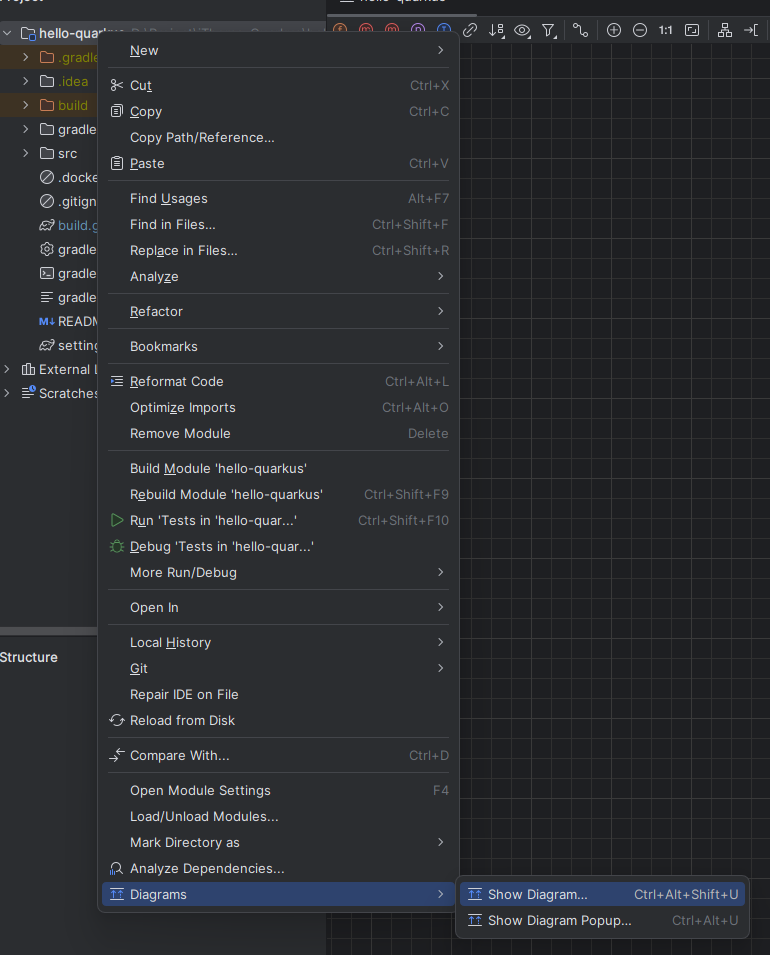Expand the build folder chevron
Viewport: 770px width, 955px height.
click(x=26, y=105)
